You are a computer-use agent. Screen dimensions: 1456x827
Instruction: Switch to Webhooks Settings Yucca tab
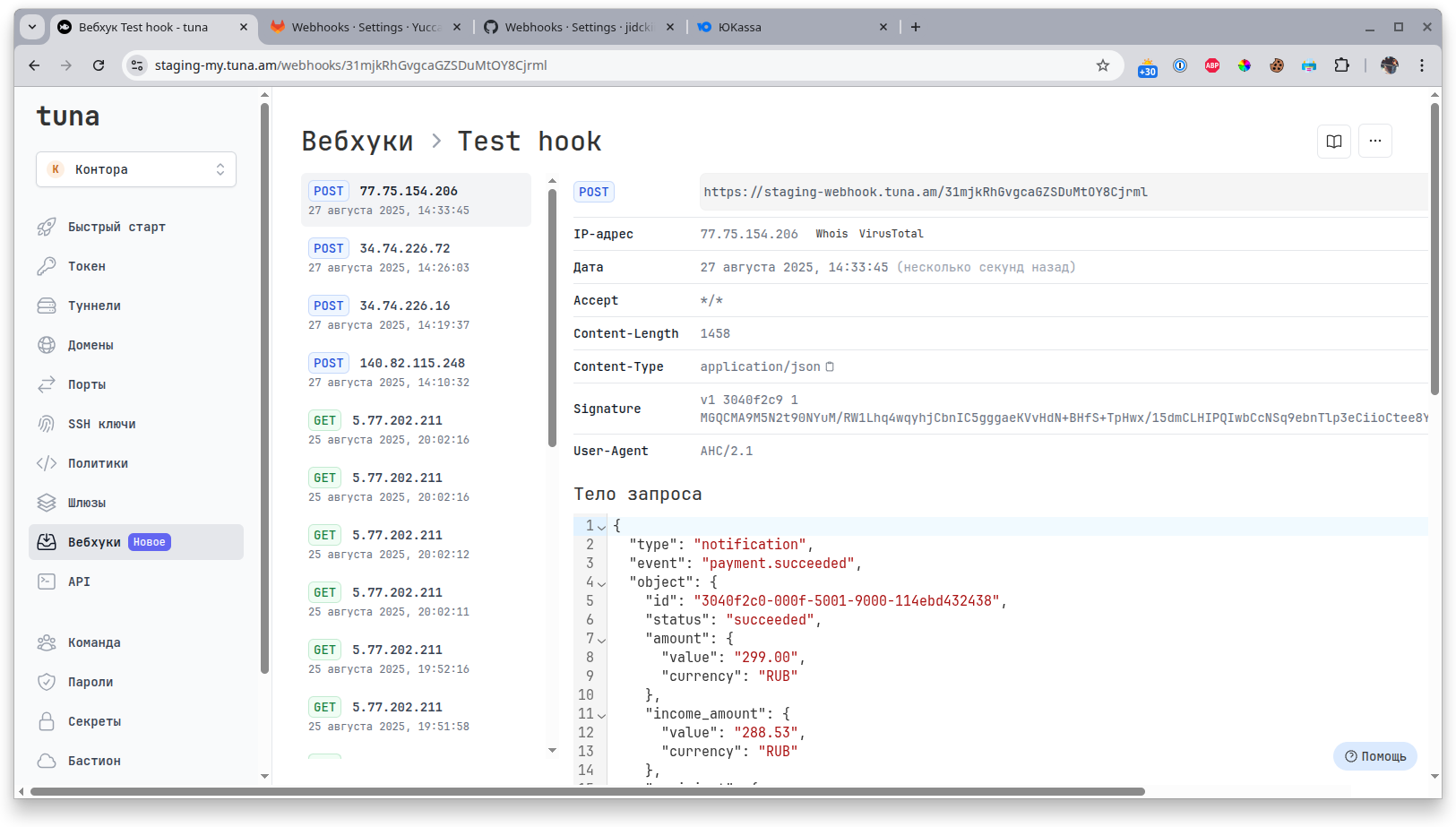tap(366, 27)
